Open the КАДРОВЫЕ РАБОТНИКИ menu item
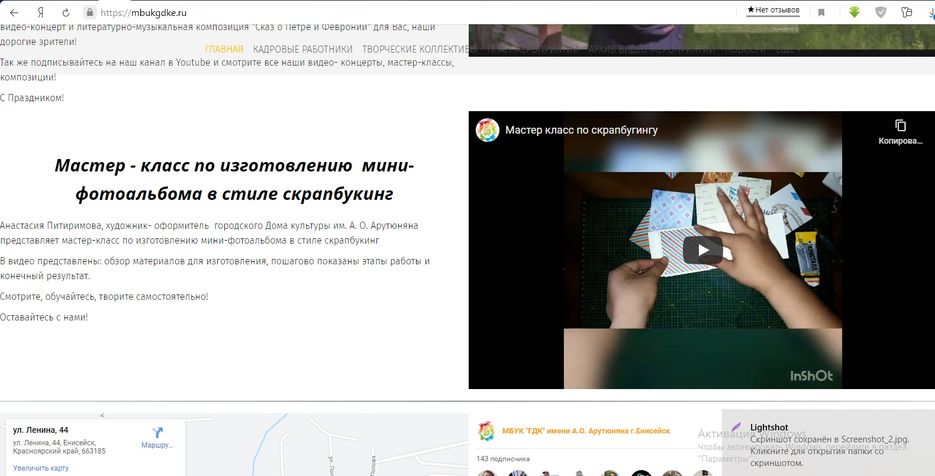 tap(303, 50)
